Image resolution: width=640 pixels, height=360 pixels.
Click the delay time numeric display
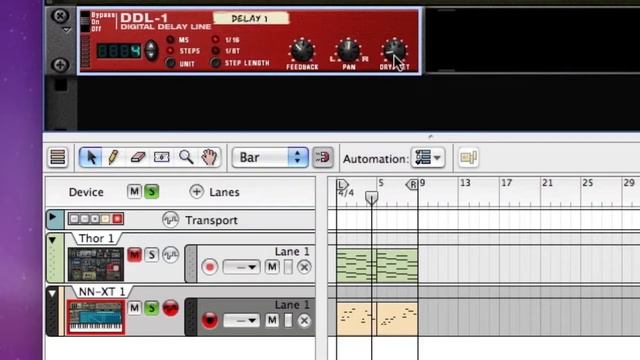[x=118, y=51]
